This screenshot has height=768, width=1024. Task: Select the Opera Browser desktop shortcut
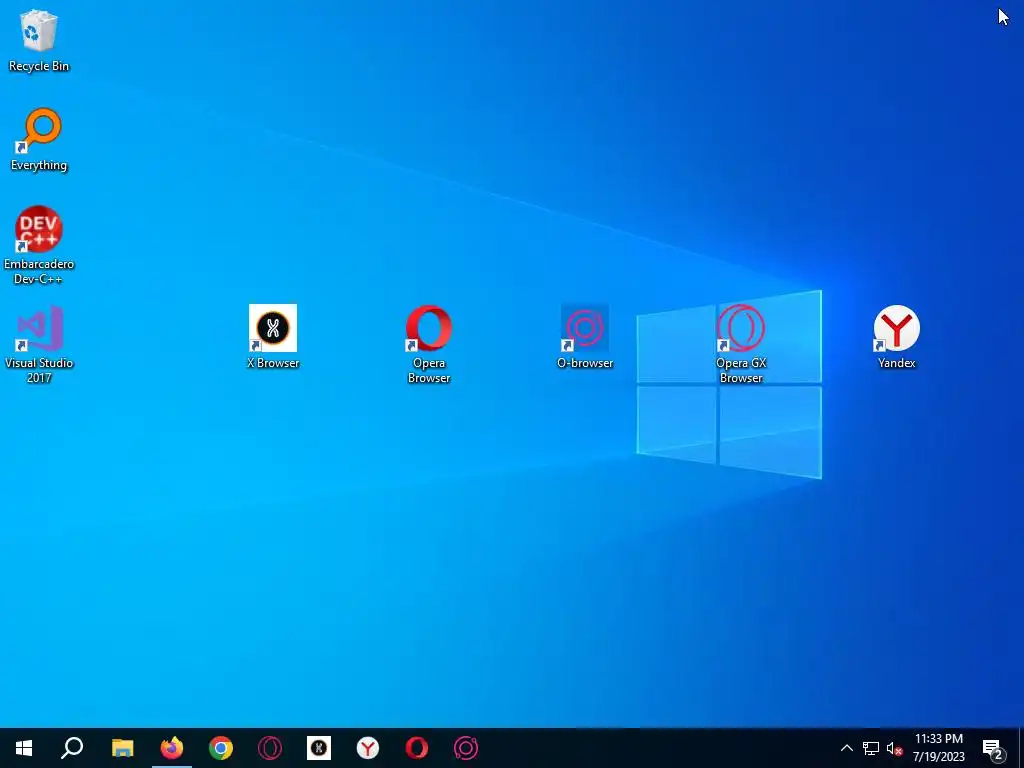(x=428, y=344)
